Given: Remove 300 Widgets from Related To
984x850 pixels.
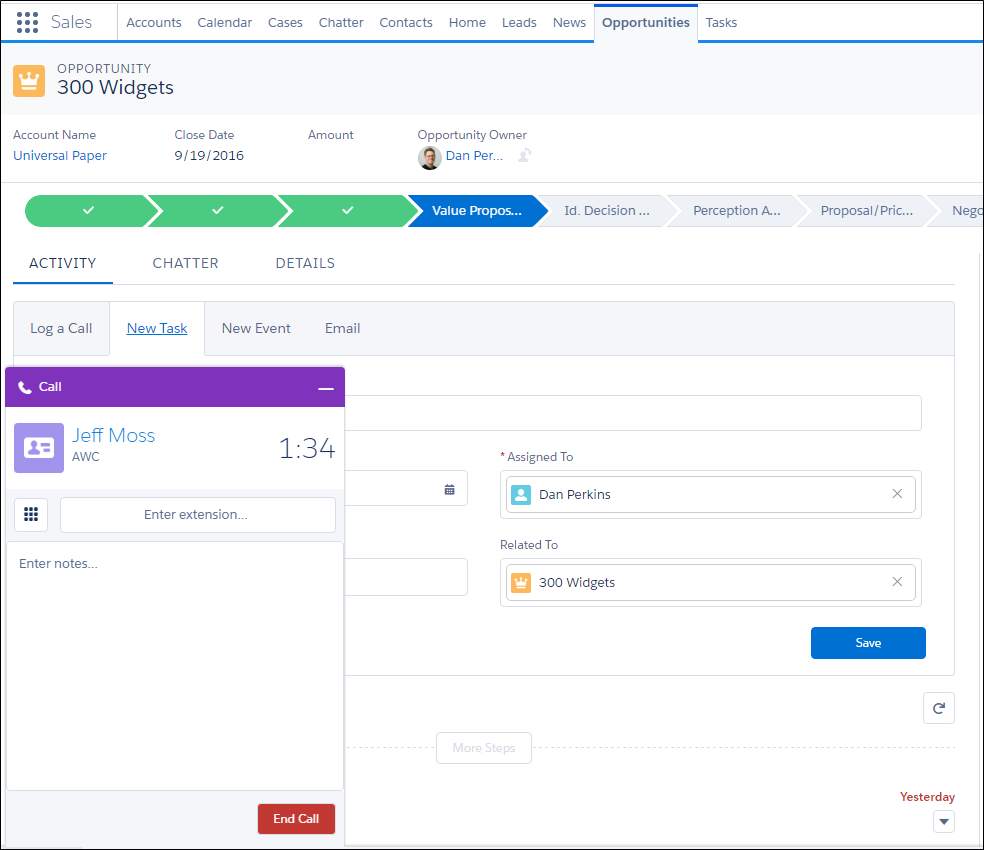Looking at the screenshot, I should 896,581.
